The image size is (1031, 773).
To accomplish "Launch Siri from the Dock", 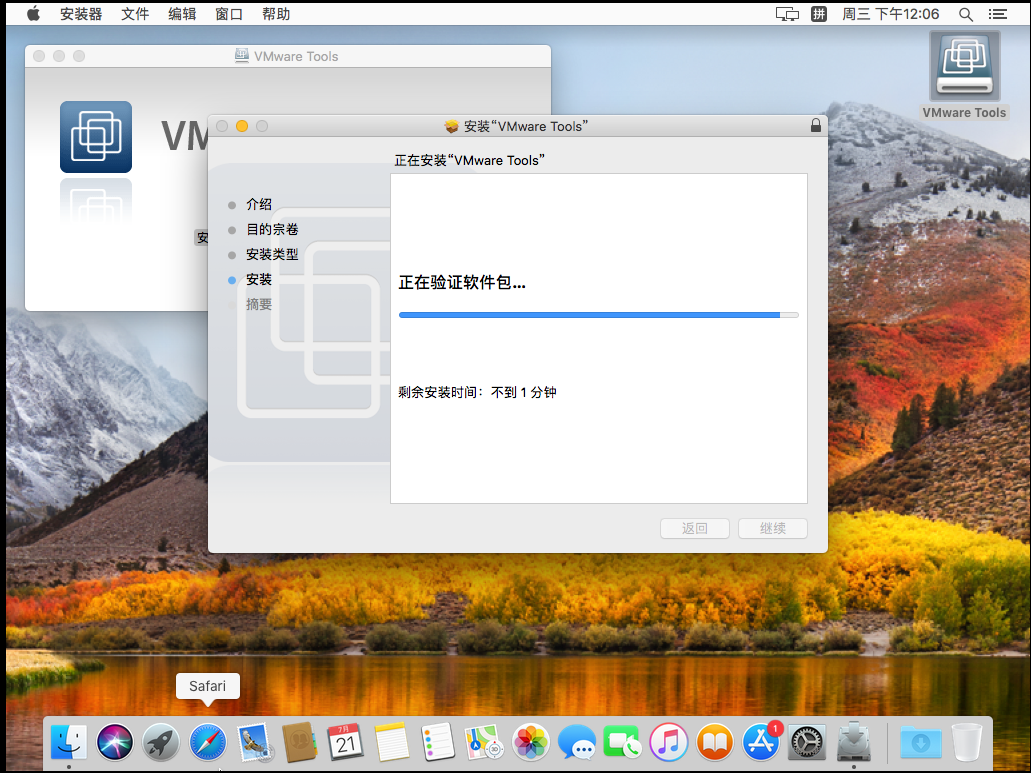I will point(115,742).
